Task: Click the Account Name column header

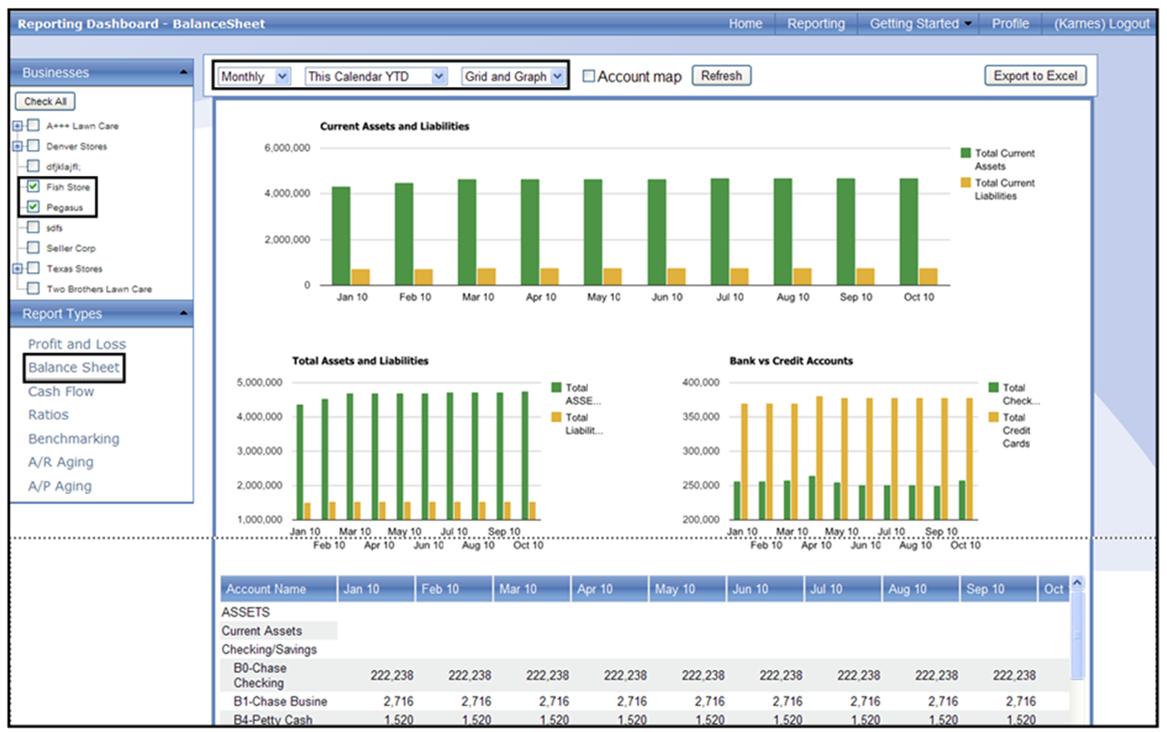Action: coord(266,589)
